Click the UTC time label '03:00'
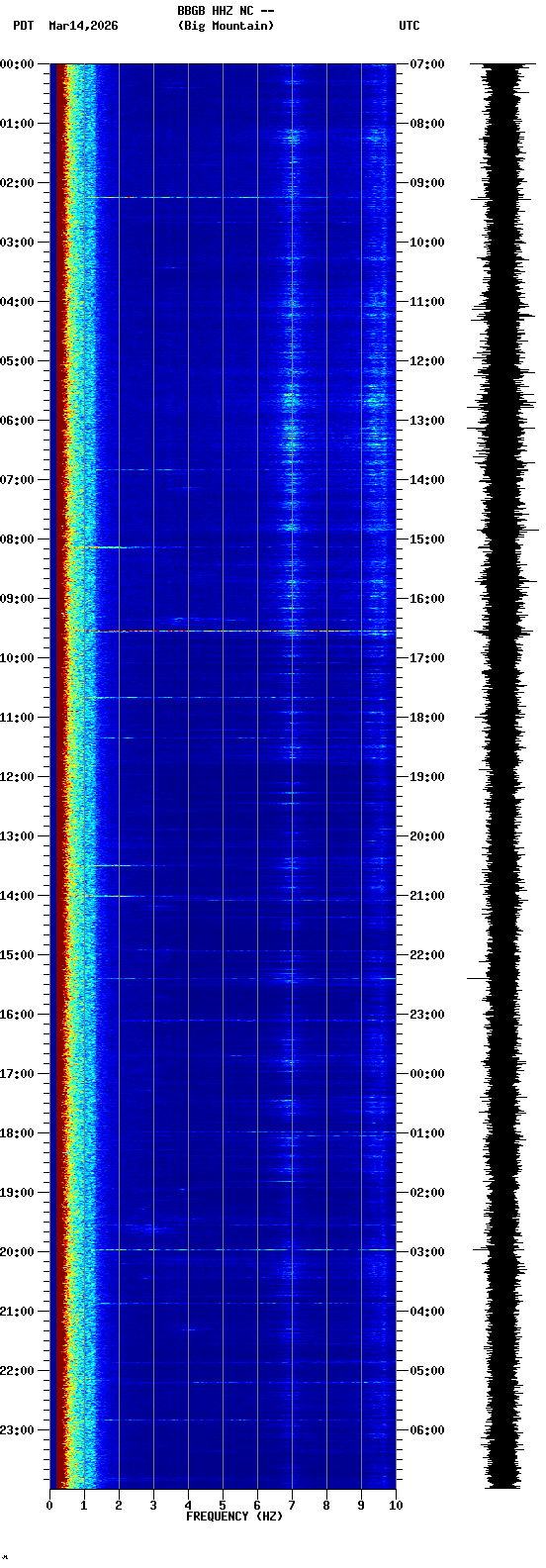 coord(427,1252)
